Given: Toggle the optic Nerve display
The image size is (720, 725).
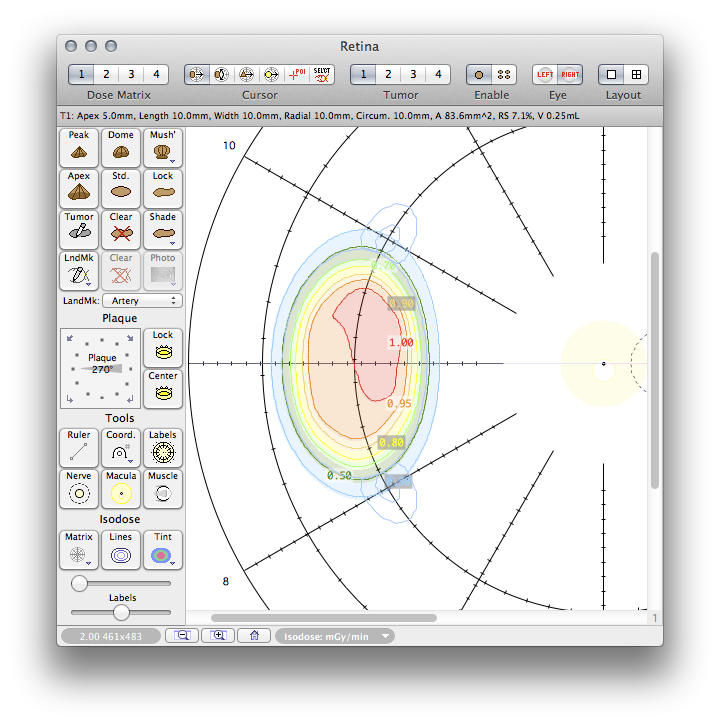Looking at the screenshot, I should [x=79, y=489].
